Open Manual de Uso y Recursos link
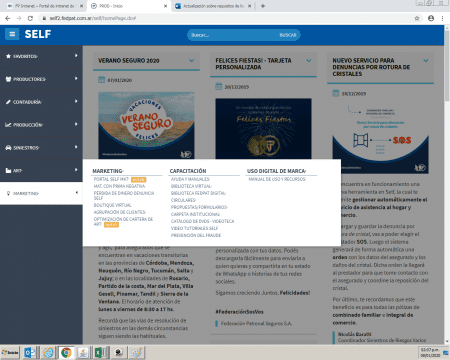450x360 pixels. point(277,179)
